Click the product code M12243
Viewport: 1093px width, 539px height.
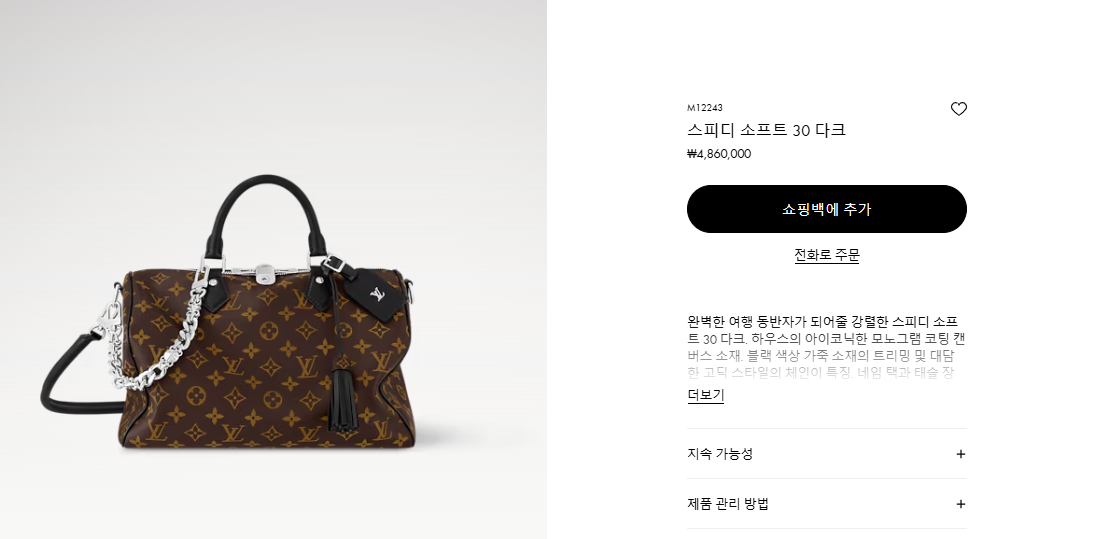(x=705, y=107)
